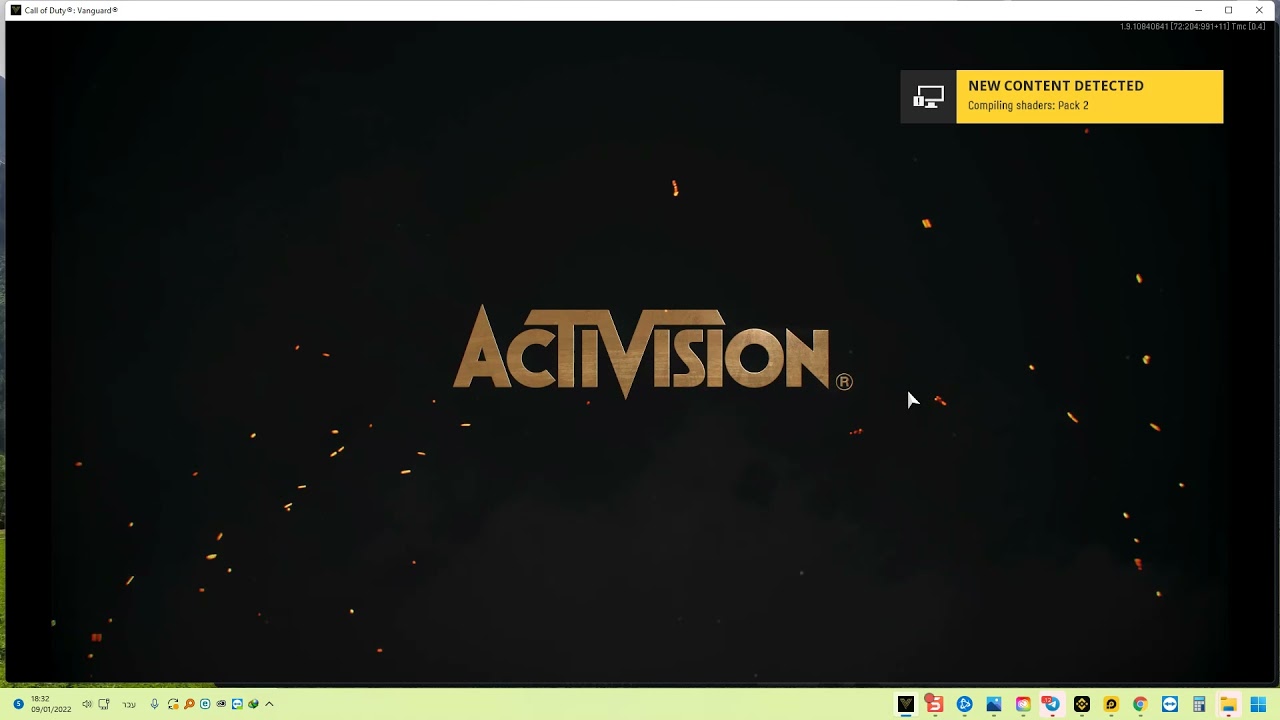Open Adobe Creative Cloud taskbar icon

(x=1022, y=704)
